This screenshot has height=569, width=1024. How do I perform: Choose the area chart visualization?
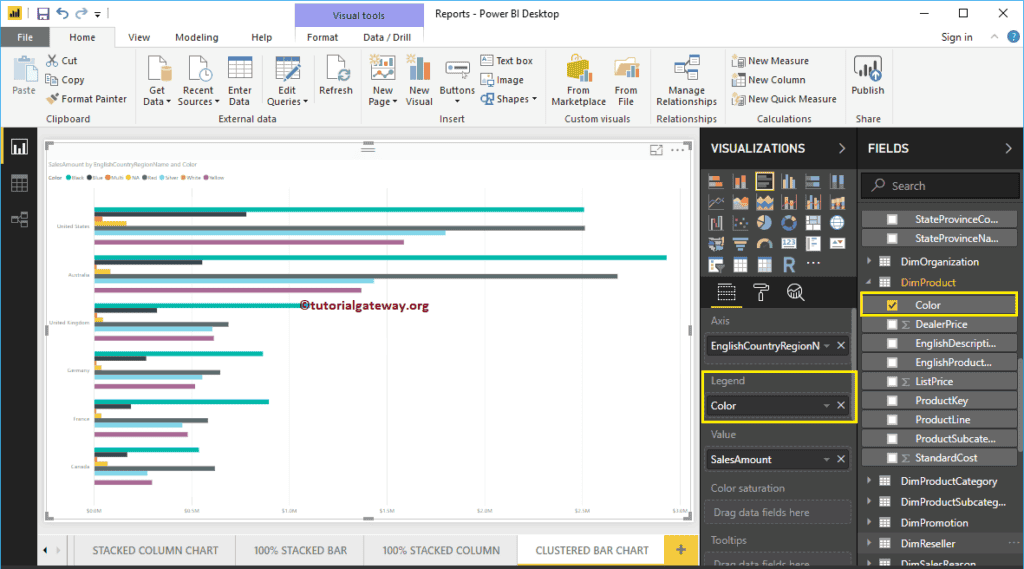(x=740, y=202)
